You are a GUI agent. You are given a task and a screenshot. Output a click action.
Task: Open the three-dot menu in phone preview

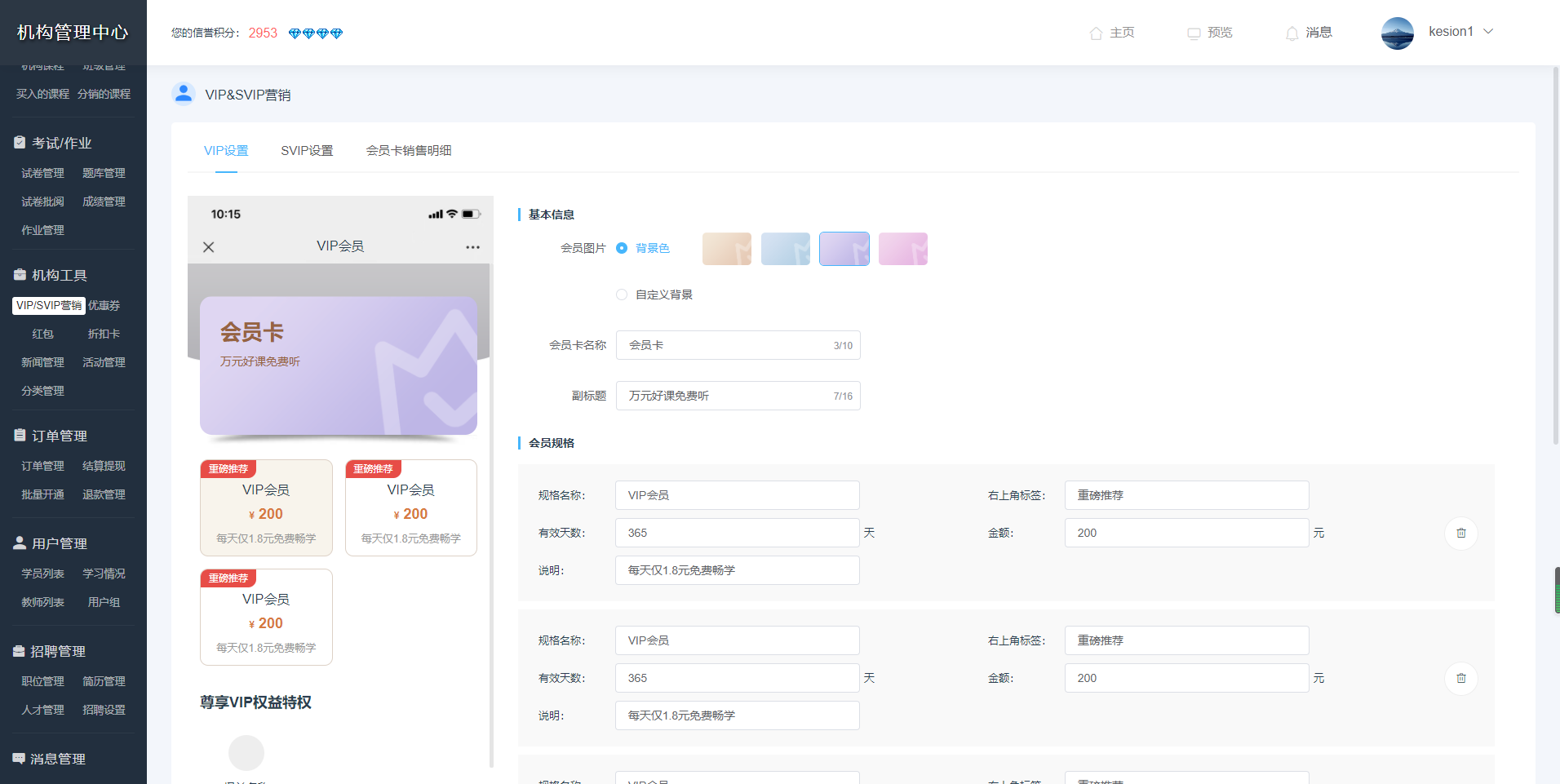coord(472,247)
